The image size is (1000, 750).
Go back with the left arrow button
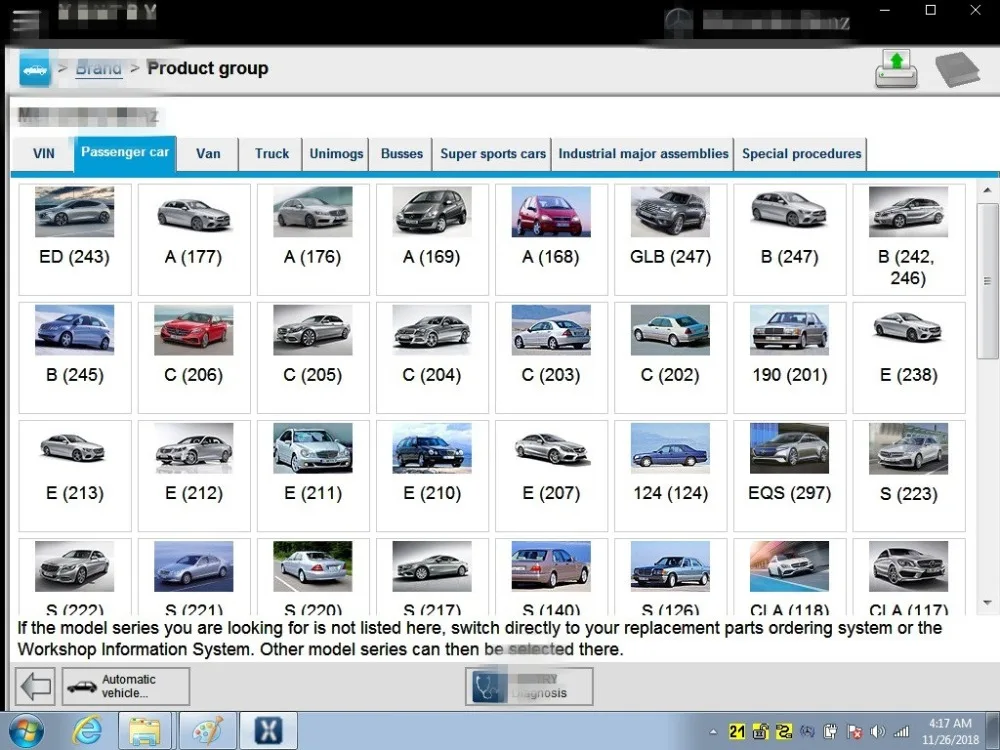click(x=35, y=686)
